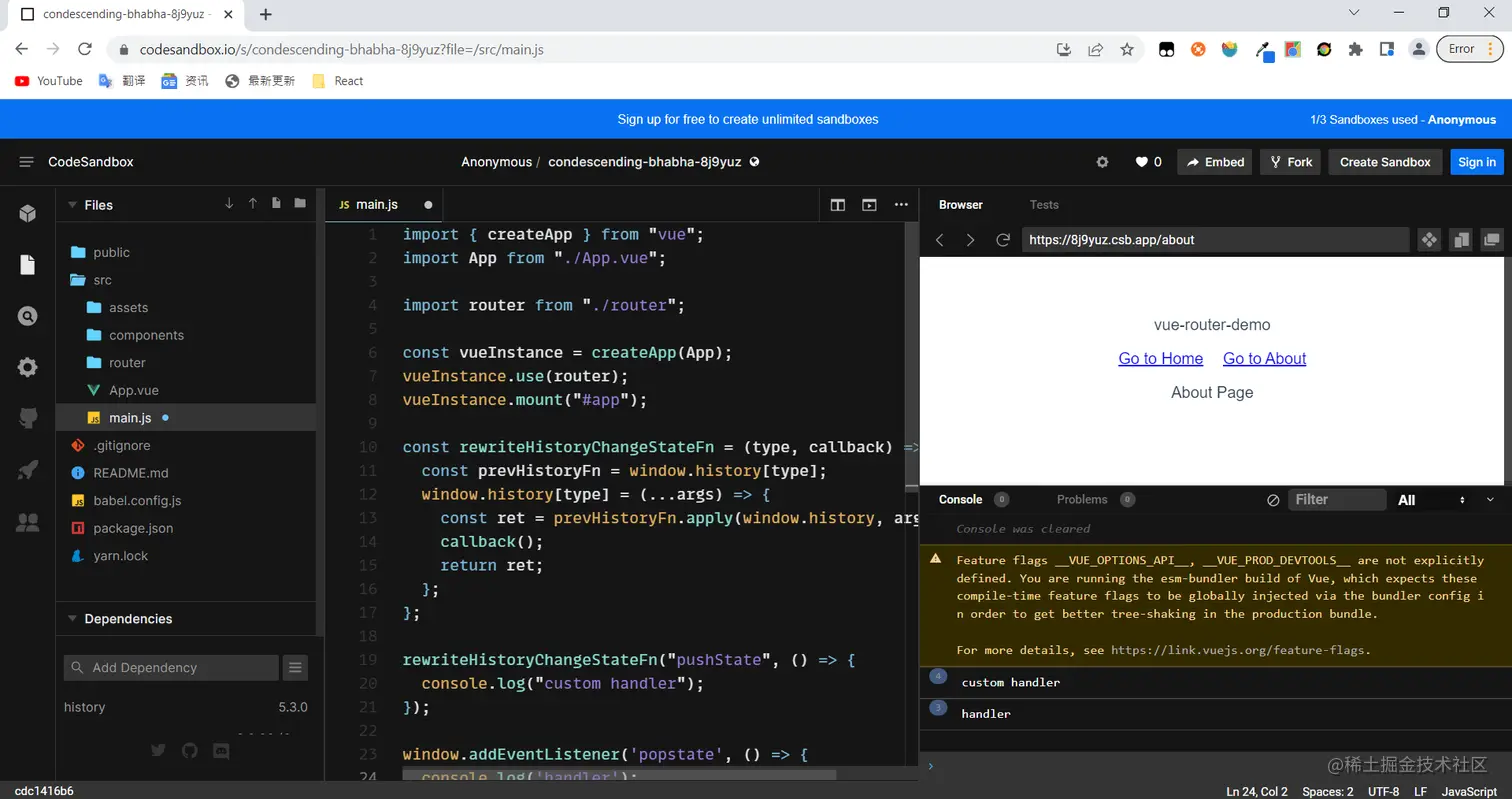1512x799 pixels.
Task: Click the preview URL address field
Action: click(1215, 240)
